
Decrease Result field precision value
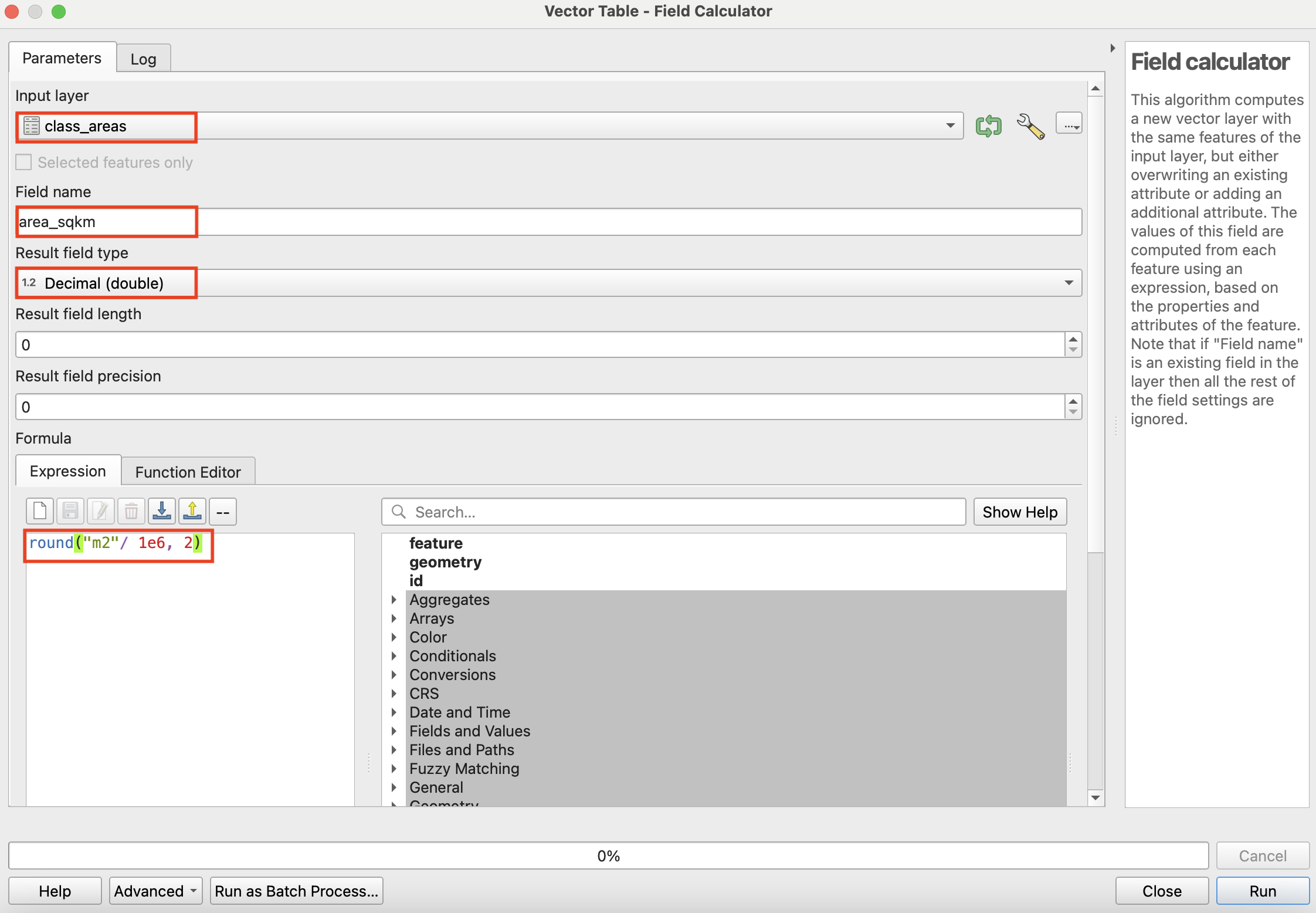(x=1073, y=412)
